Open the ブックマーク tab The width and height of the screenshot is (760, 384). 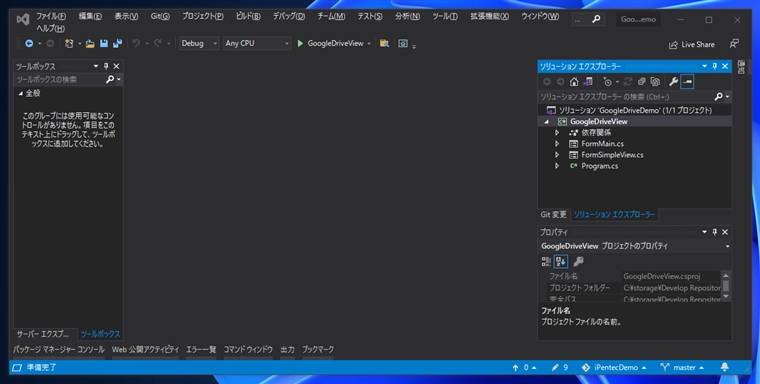318,350
